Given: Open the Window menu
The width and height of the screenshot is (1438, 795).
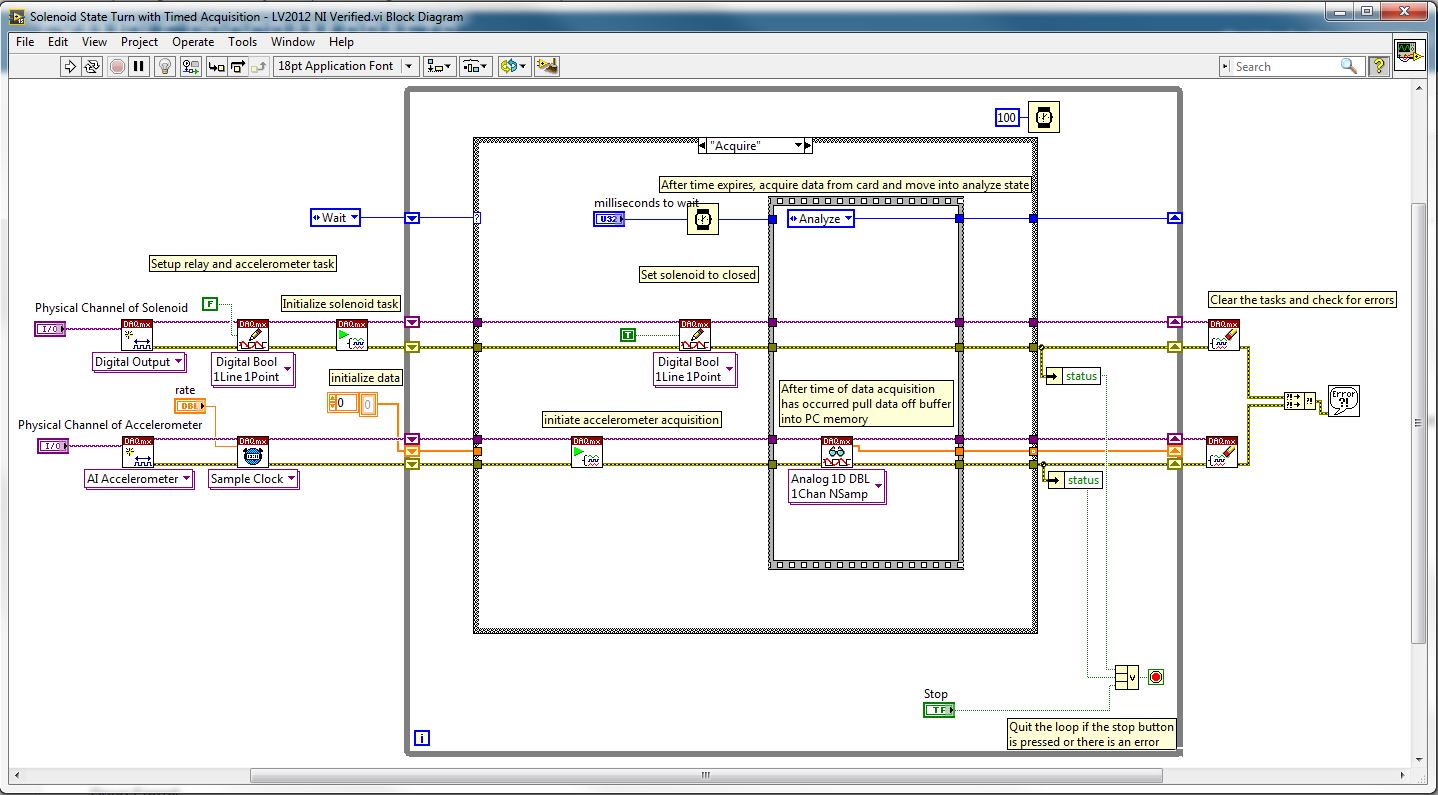Looking at the screenshot, I should (x=293, y=42).
